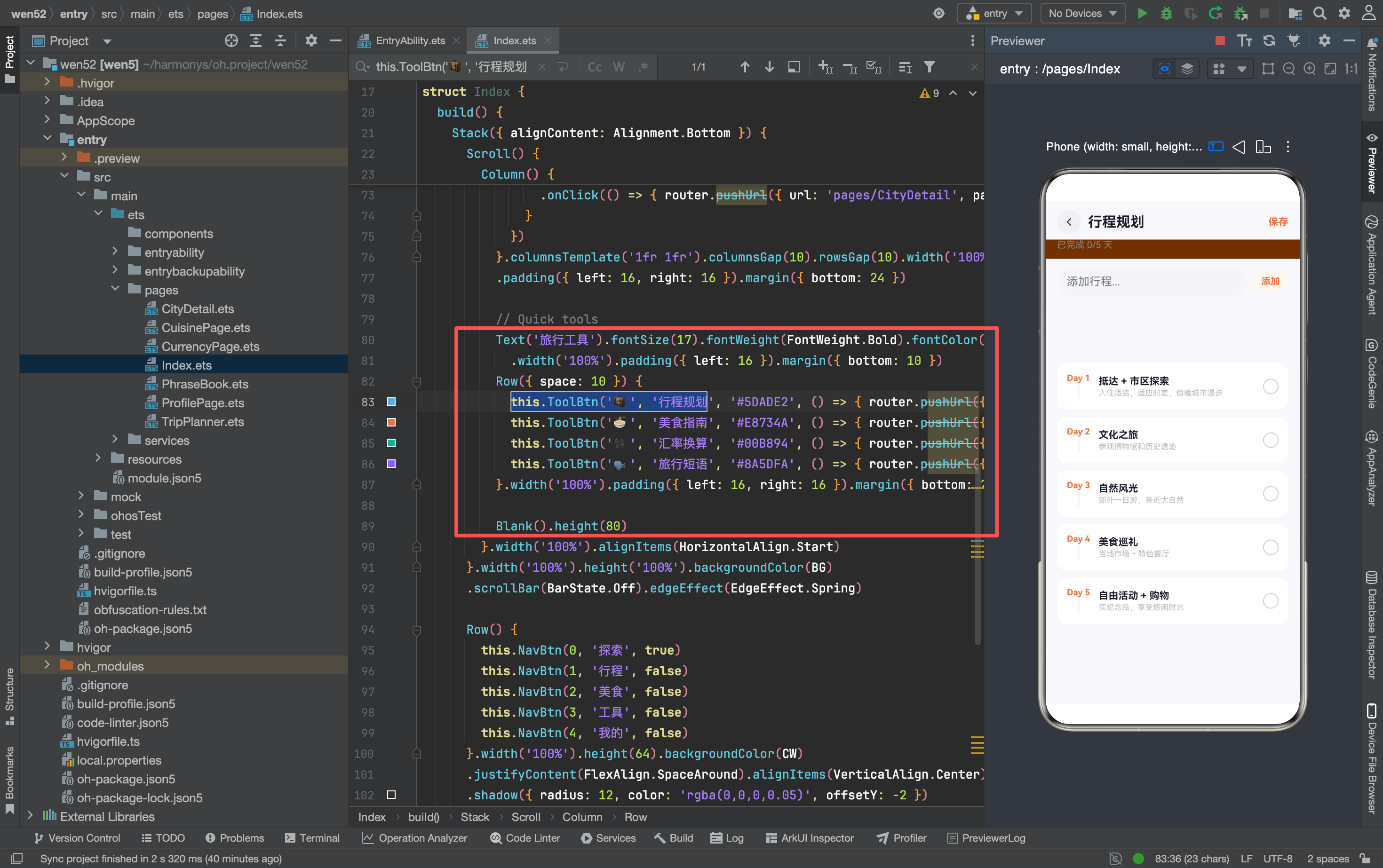Screen dimensions: 1383x868
Task: Jump to previous search occurrence arrow
Action: [745, 67]
